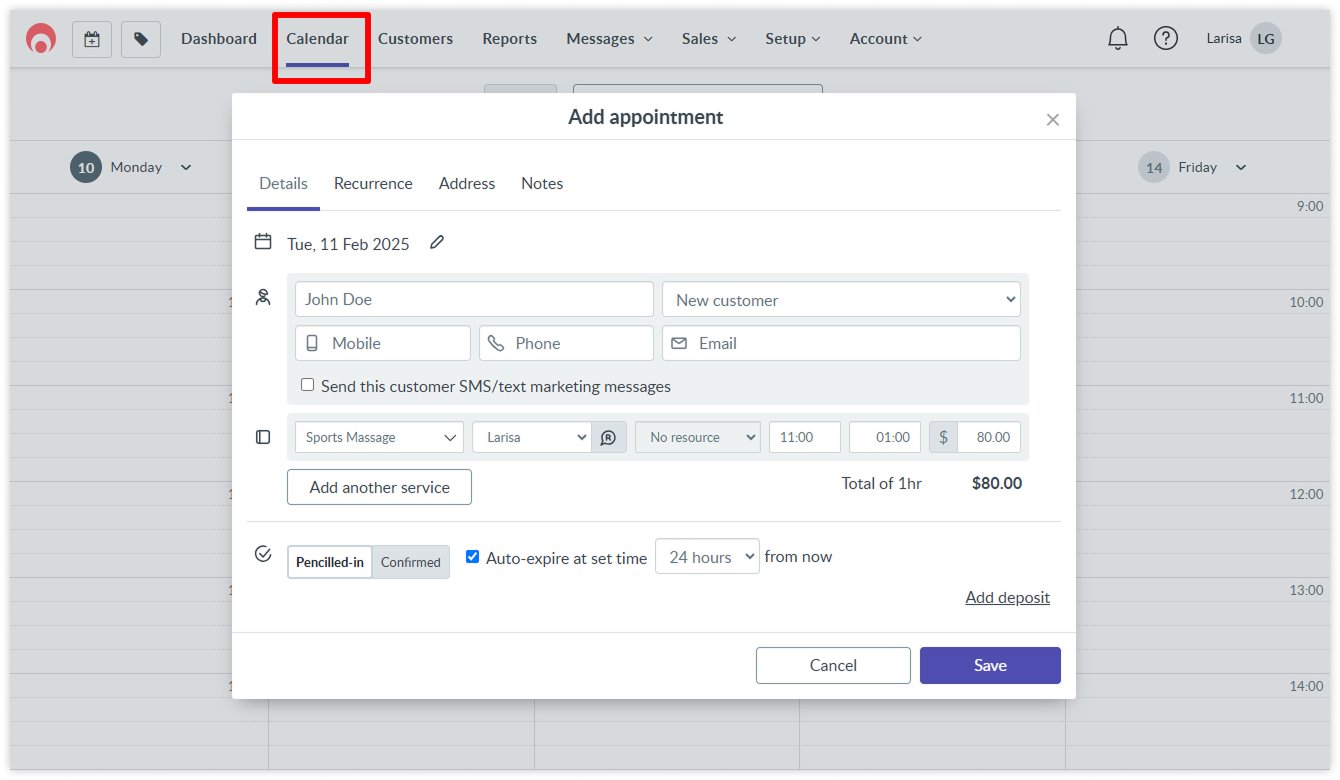
Task: Open the Sports Massage service dropdown
Action: point(379,437)
